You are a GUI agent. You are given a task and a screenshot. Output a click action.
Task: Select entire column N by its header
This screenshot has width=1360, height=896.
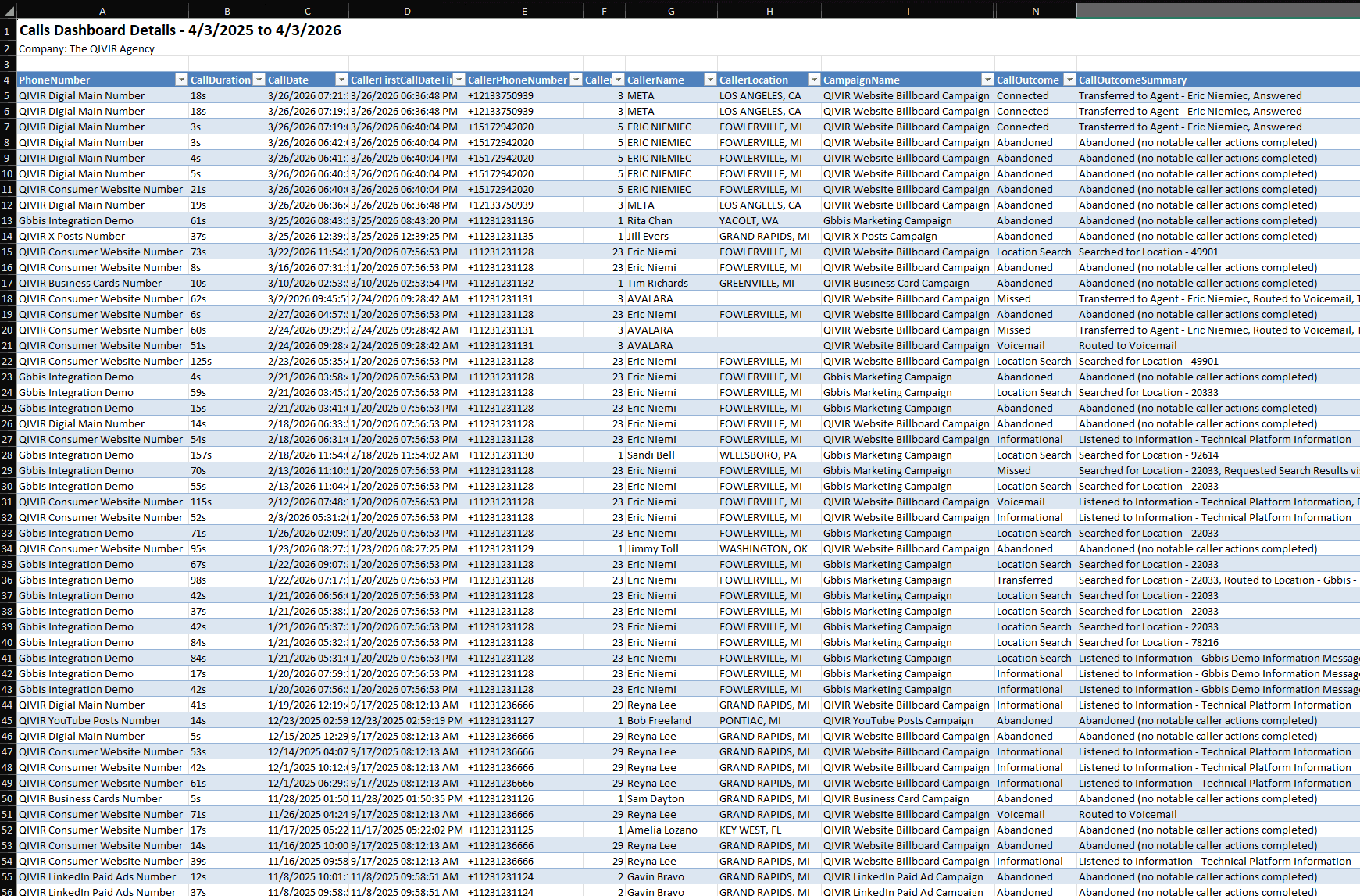tap(1036, 10)
